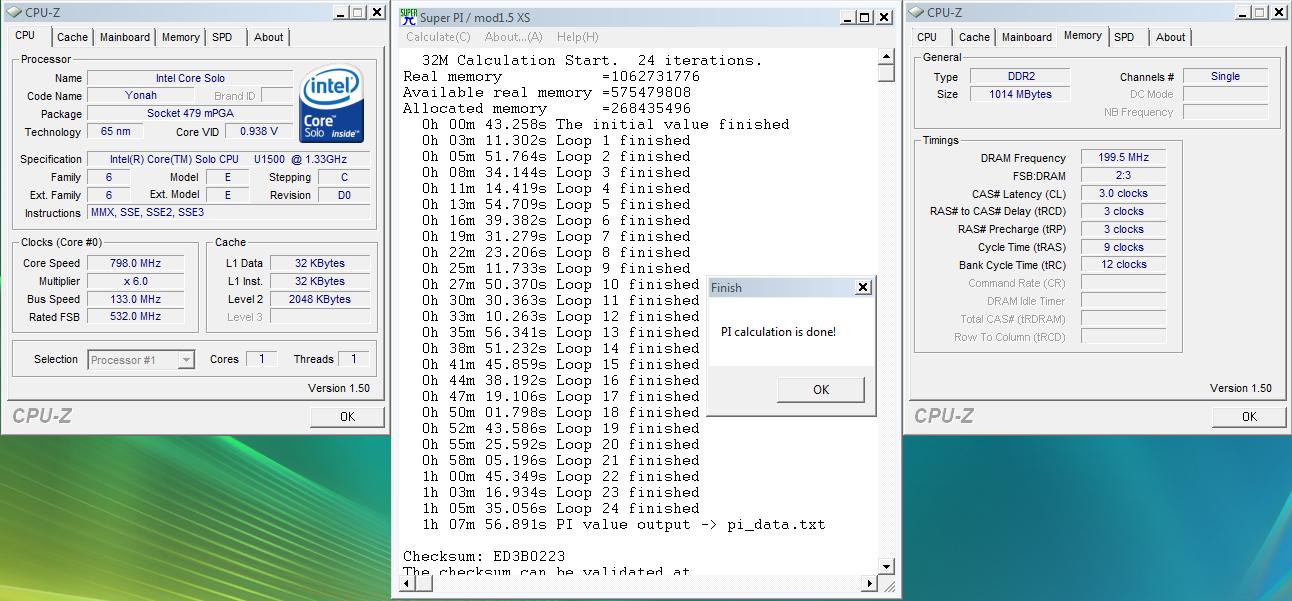Click the Intel Core Solo name field
This screenshot has width=1292, height=601.
click(190, 78)
